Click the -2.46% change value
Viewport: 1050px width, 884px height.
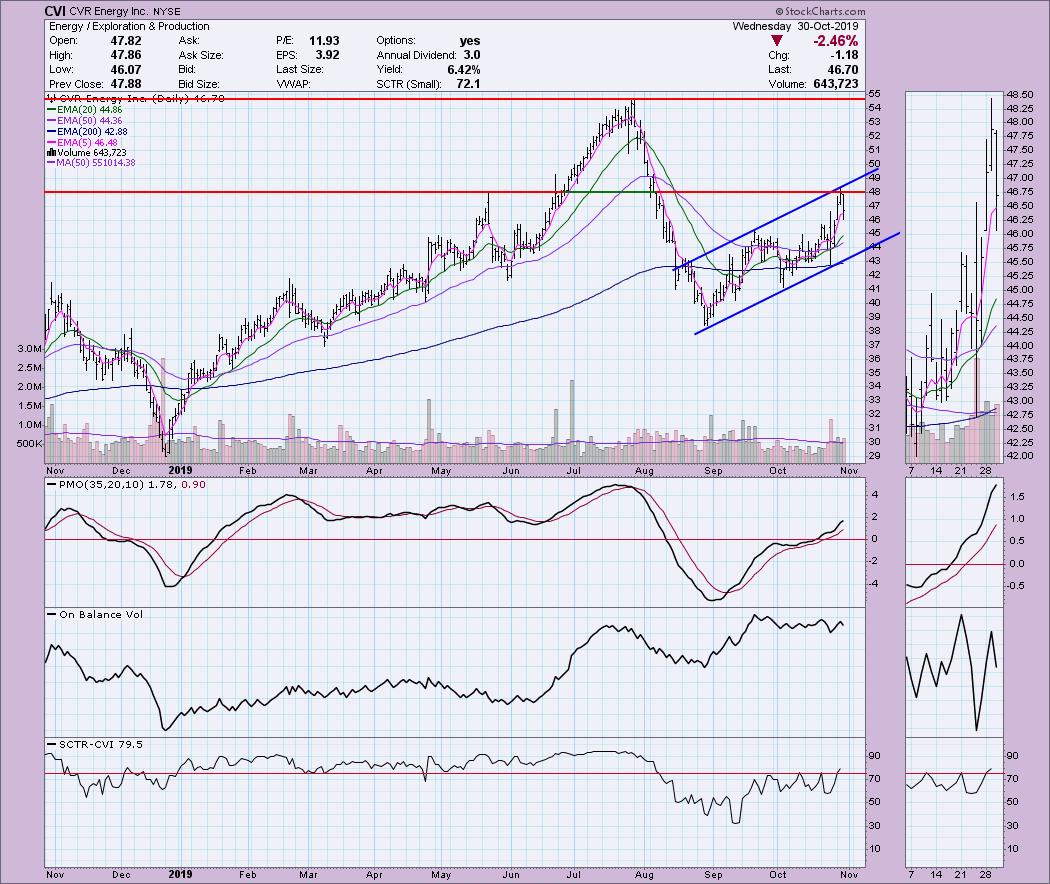point(835,41)
